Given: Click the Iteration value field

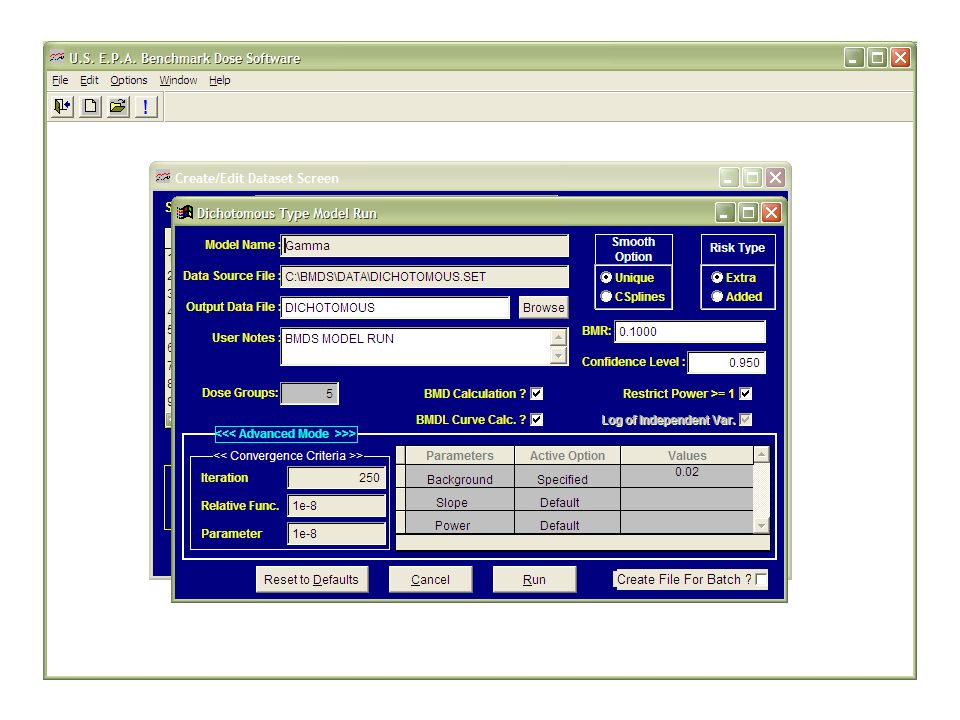Looking at the screenshot, I should (337, 478).
